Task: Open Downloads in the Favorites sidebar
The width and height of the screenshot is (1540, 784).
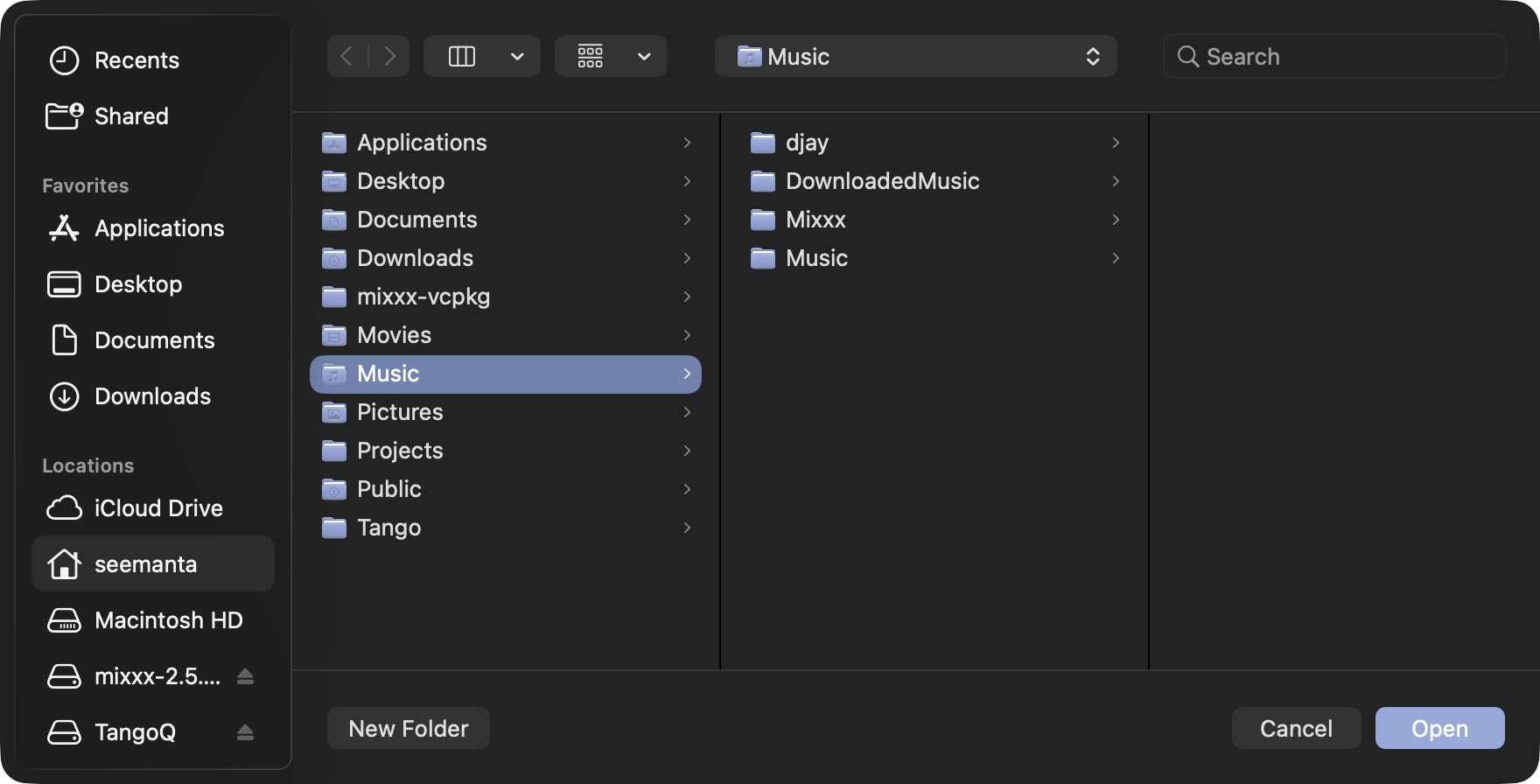Action: point(153,396)
